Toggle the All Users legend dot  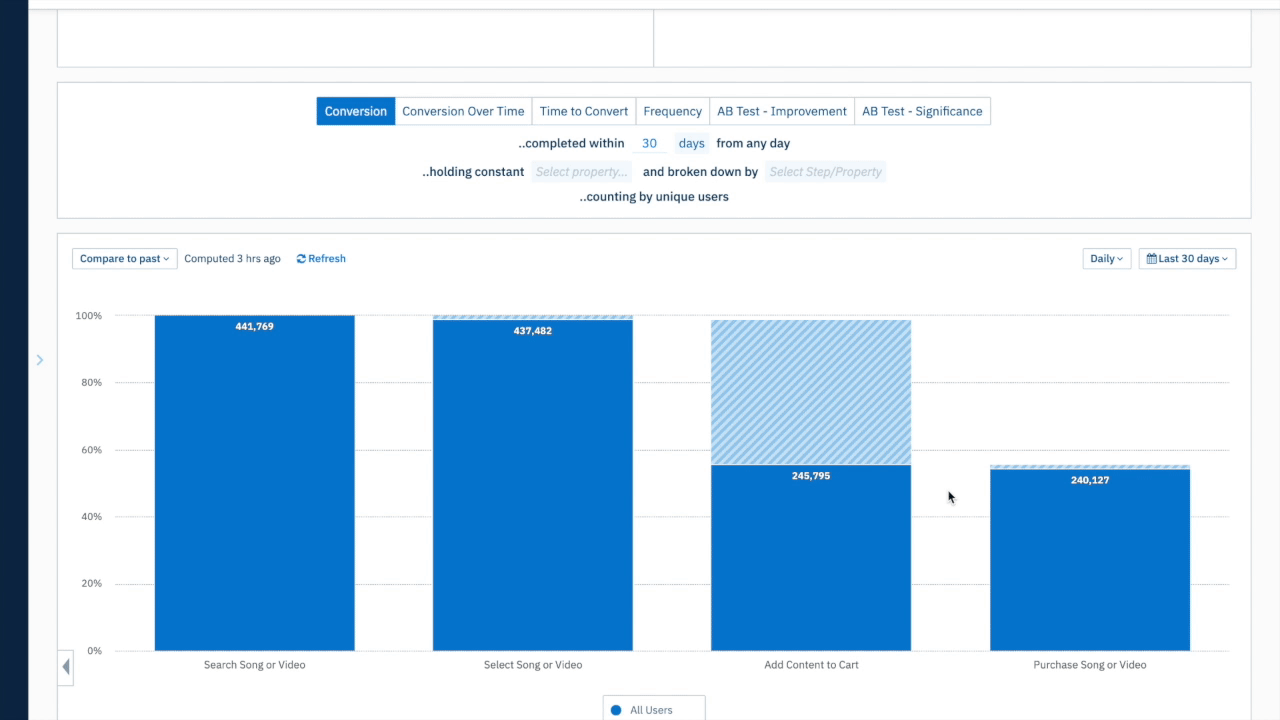616,710
